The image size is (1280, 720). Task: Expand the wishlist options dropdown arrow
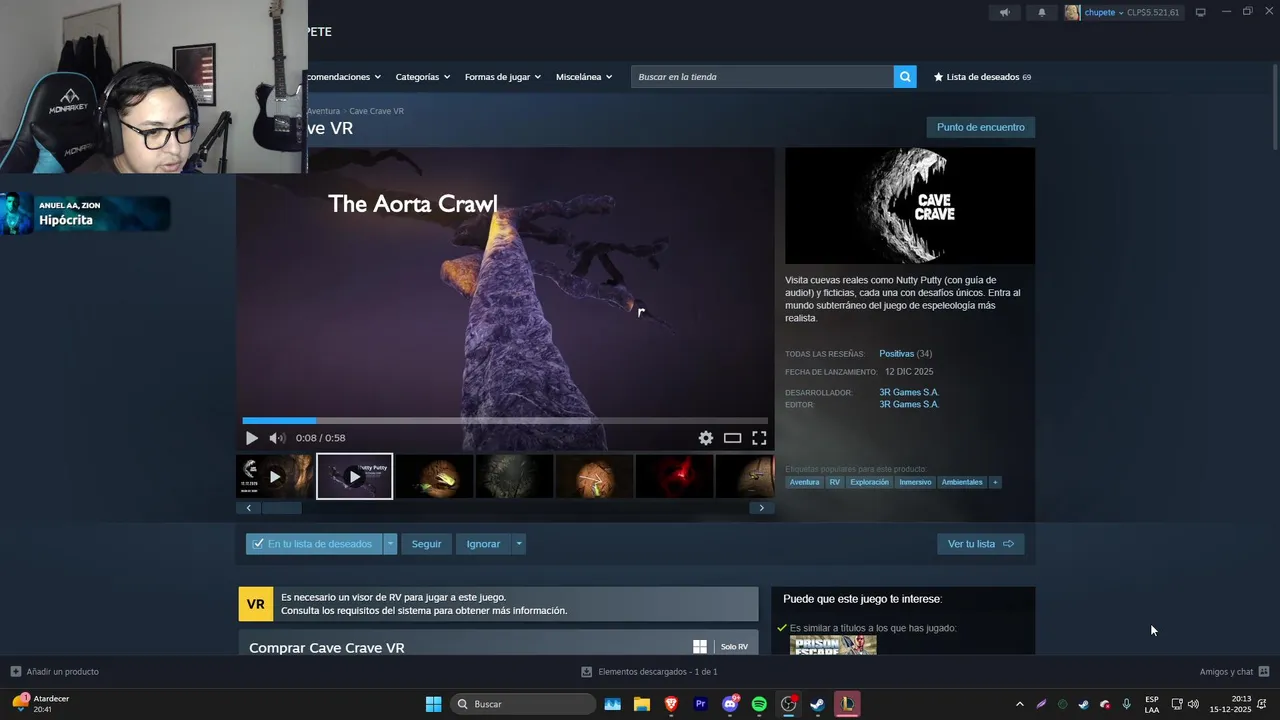(x=390, y=544)
